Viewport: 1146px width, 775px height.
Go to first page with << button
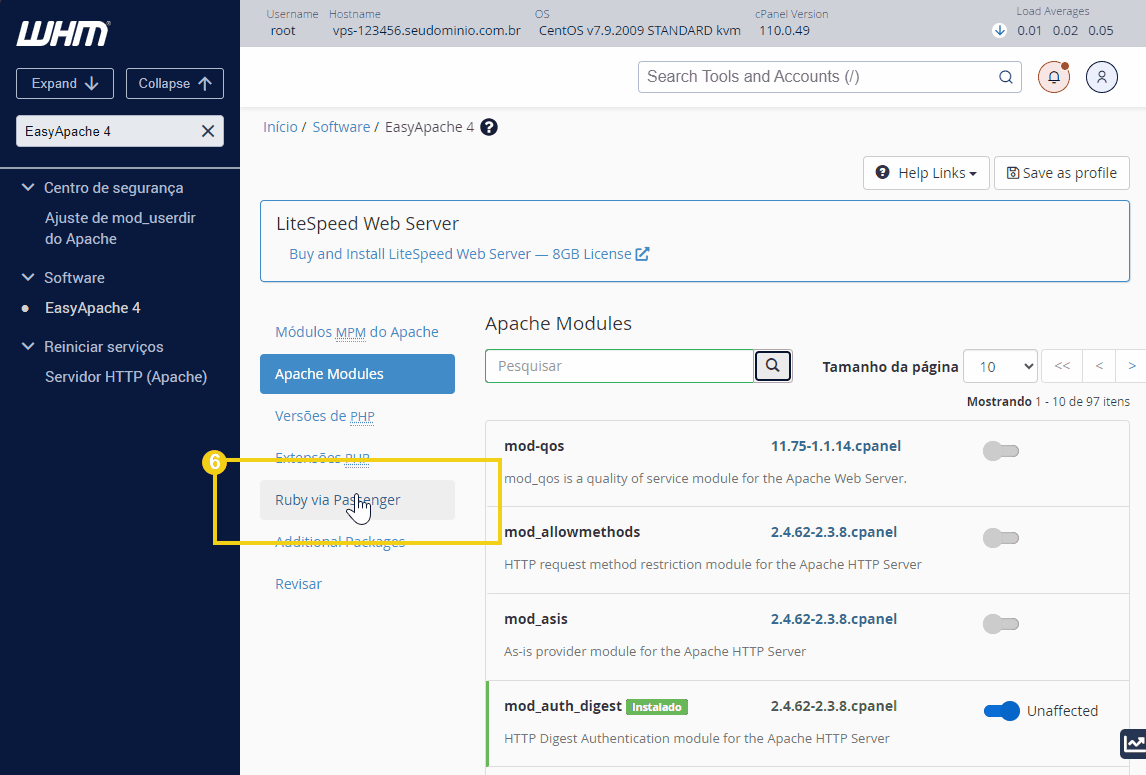point(1062,366)
